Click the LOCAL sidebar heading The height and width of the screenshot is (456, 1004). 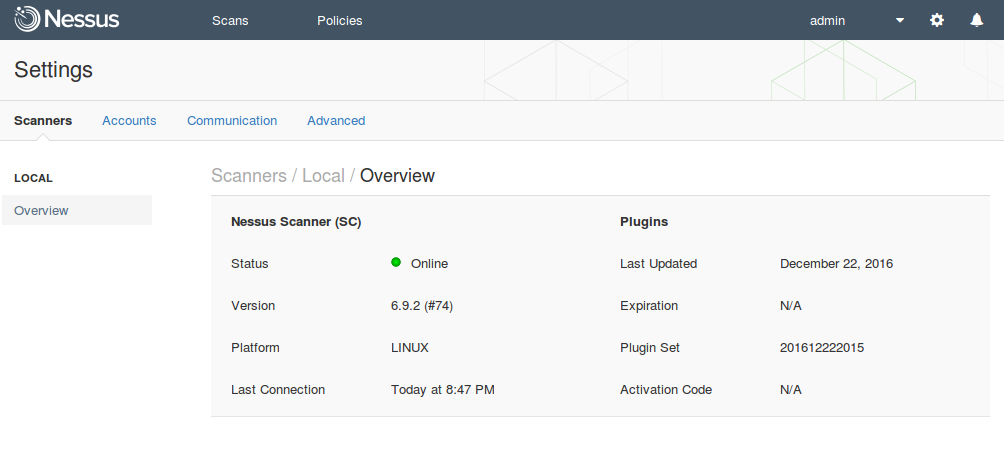(x=33, y=178)
